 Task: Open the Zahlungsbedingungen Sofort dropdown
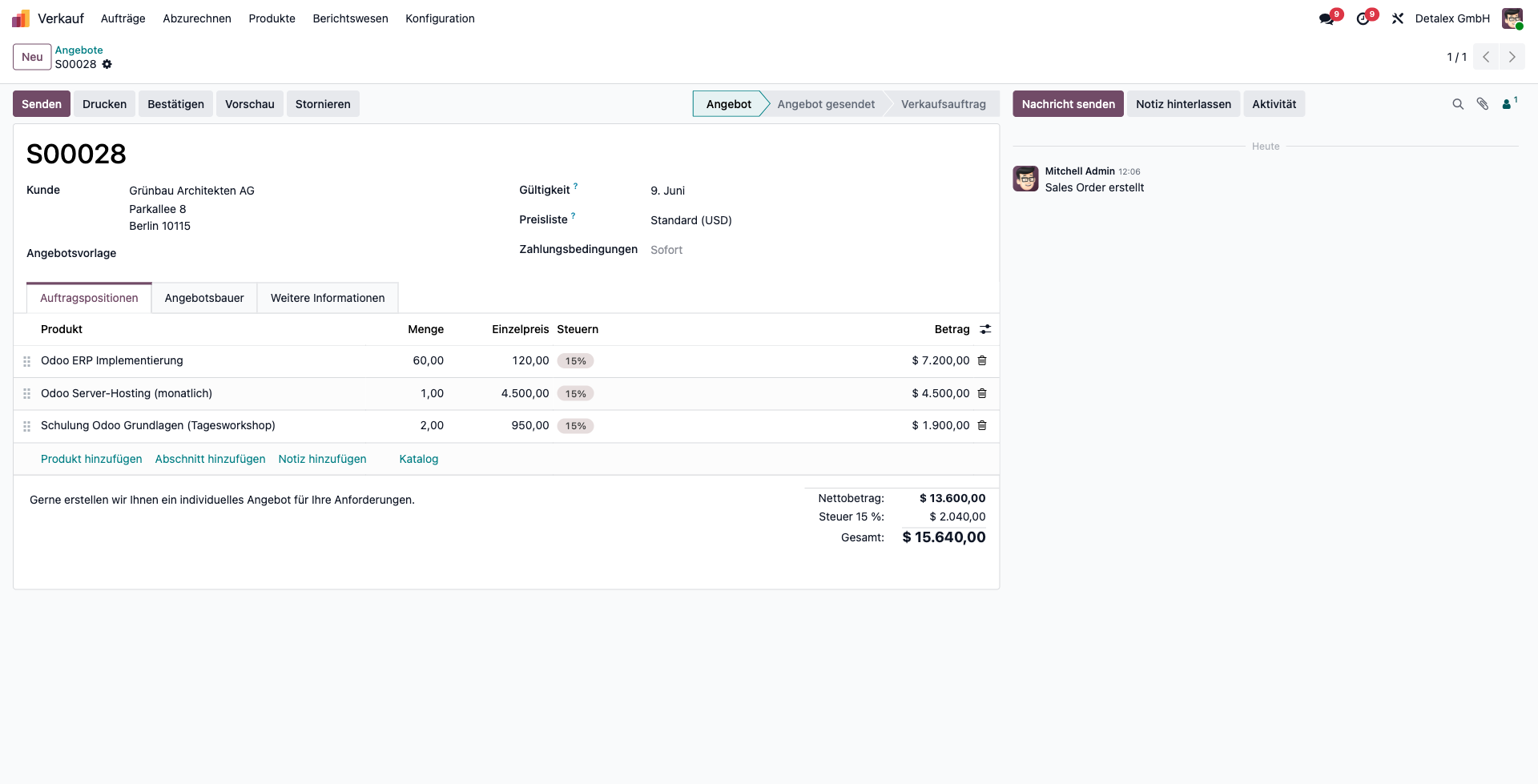666,250
